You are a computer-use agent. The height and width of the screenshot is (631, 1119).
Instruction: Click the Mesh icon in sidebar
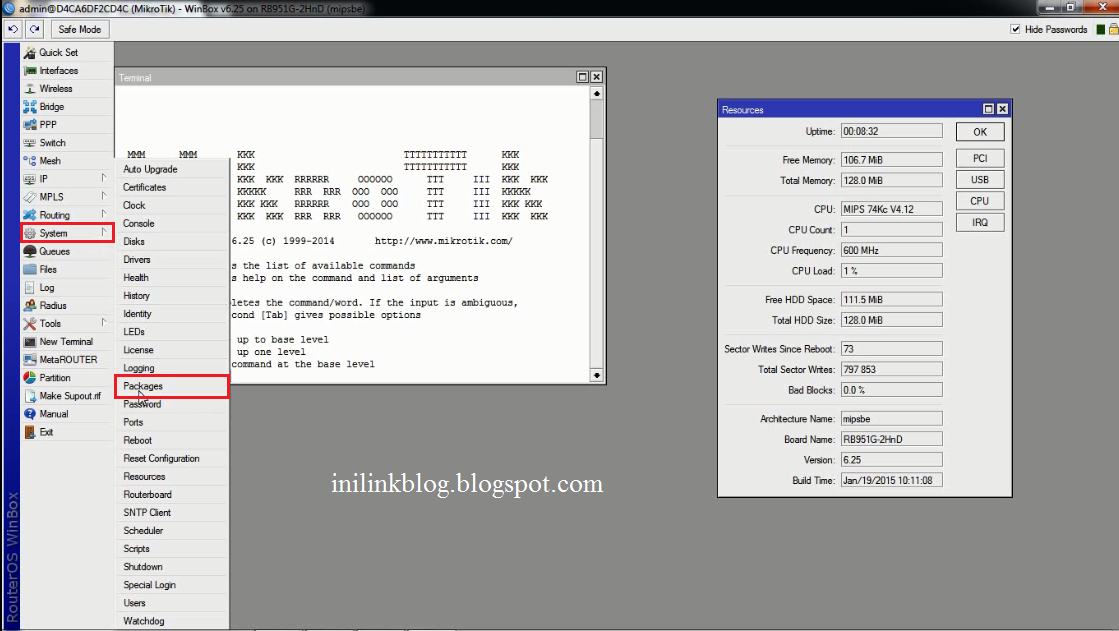coord(29,161)
